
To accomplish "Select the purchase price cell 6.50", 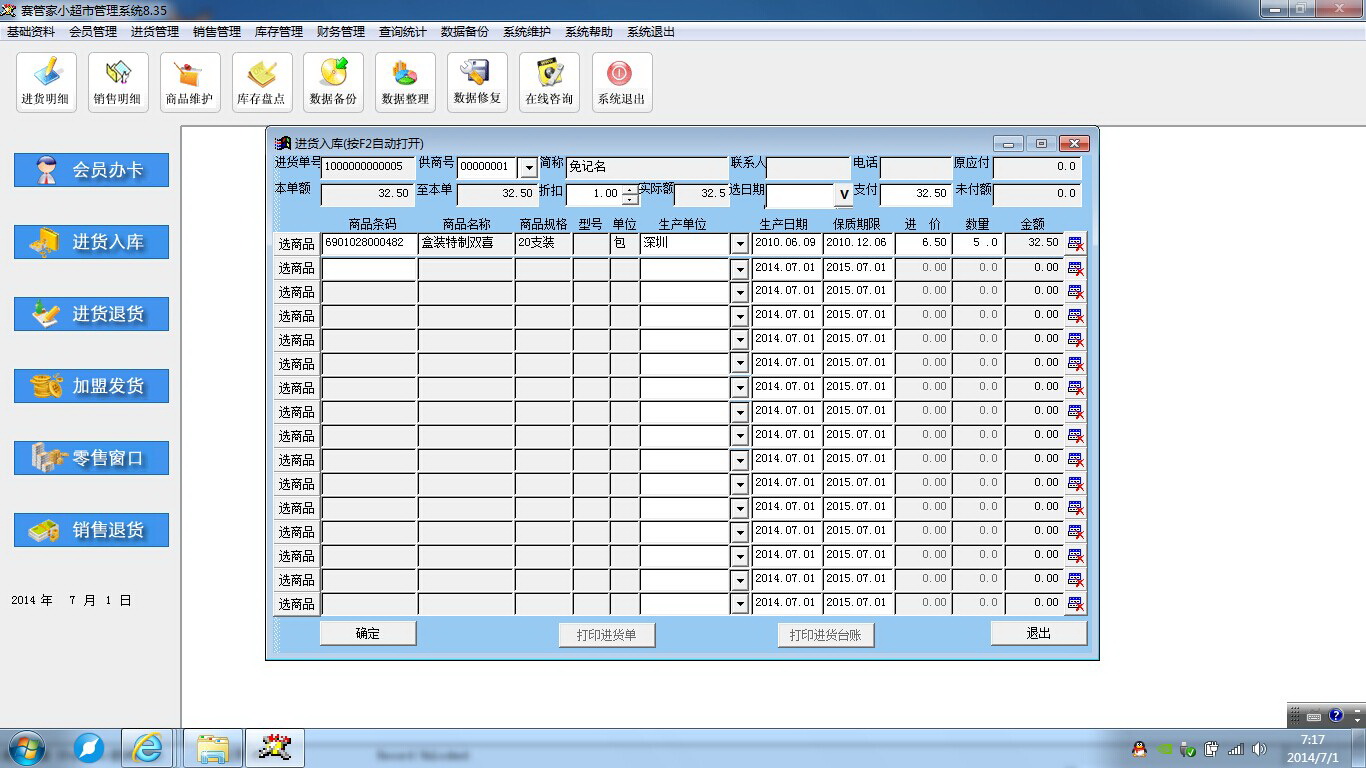I will (923, 244).
